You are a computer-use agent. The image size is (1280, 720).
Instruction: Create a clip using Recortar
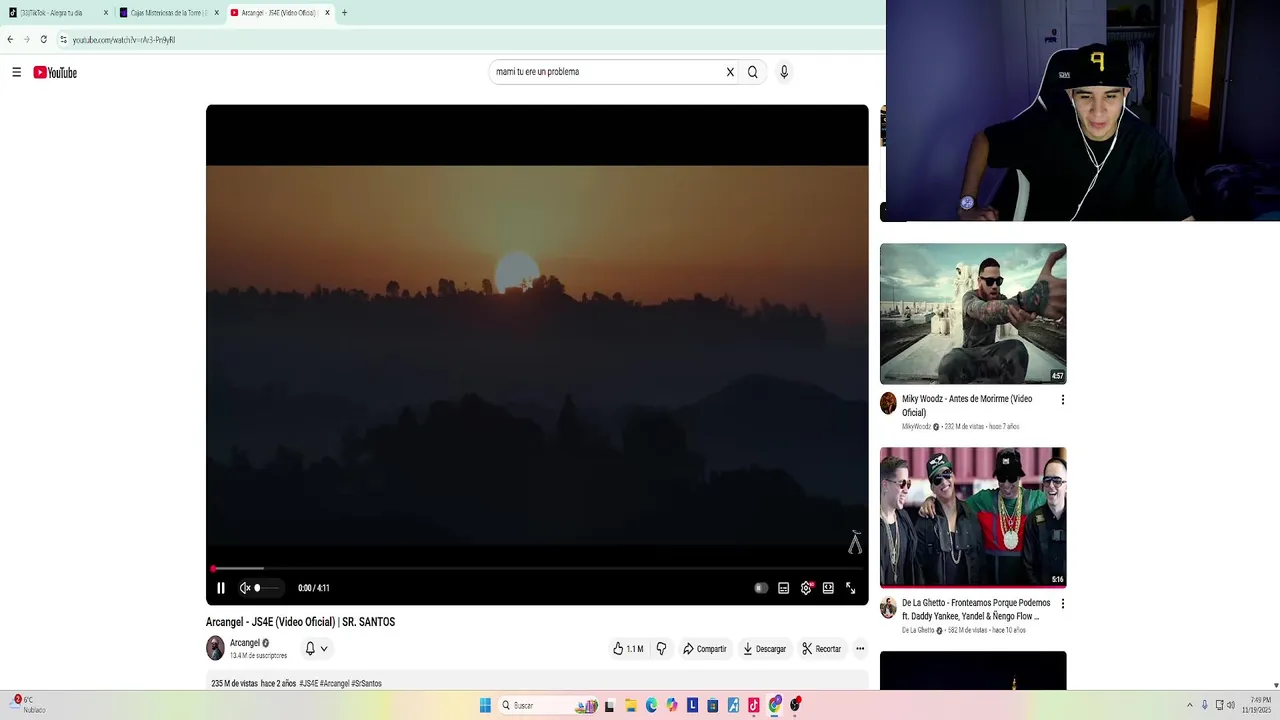pyautogui.click(x=822, y=649)
